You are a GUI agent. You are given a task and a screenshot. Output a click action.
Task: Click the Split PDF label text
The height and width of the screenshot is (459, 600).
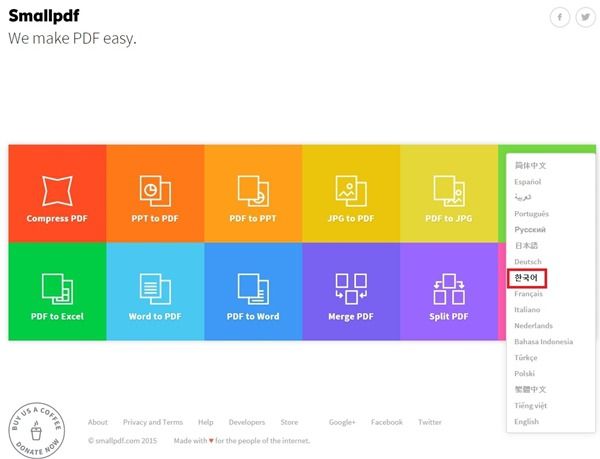pos(449,317)
